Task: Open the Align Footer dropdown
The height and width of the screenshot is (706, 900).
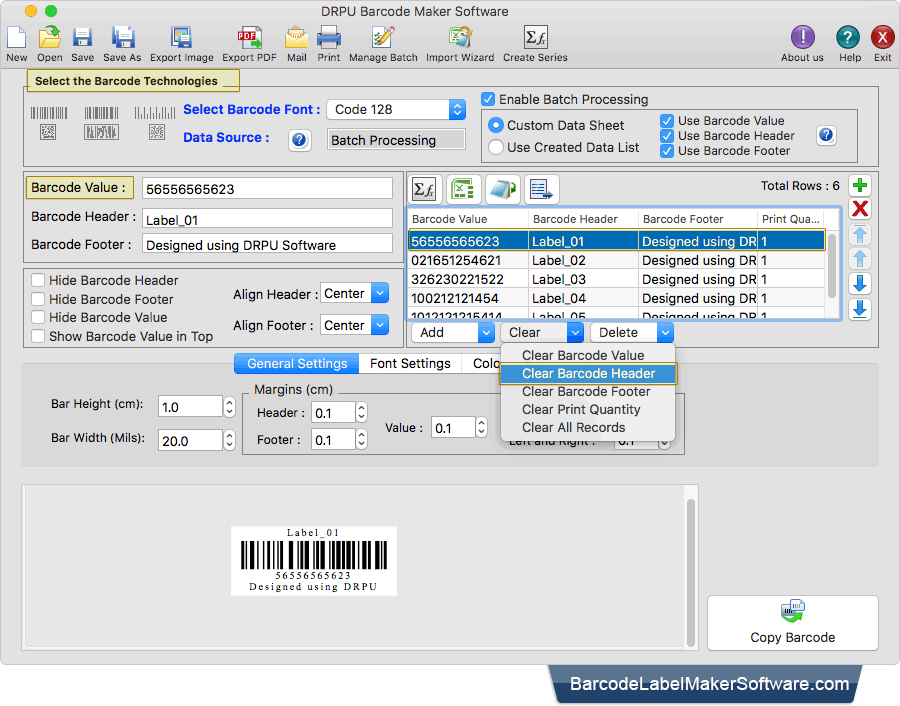Action: pos(355,325)
